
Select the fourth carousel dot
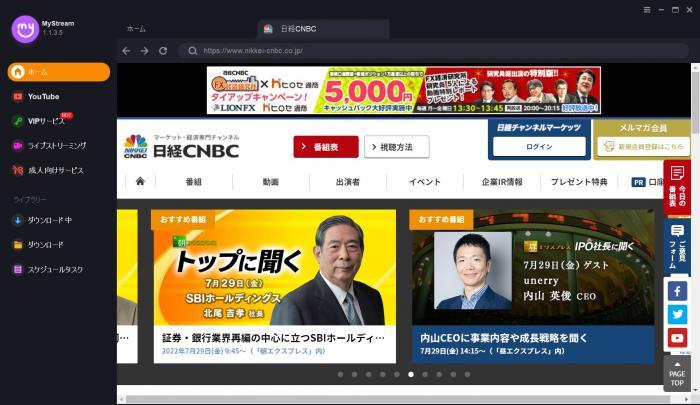pyautogui.click(x=383, y=374)
